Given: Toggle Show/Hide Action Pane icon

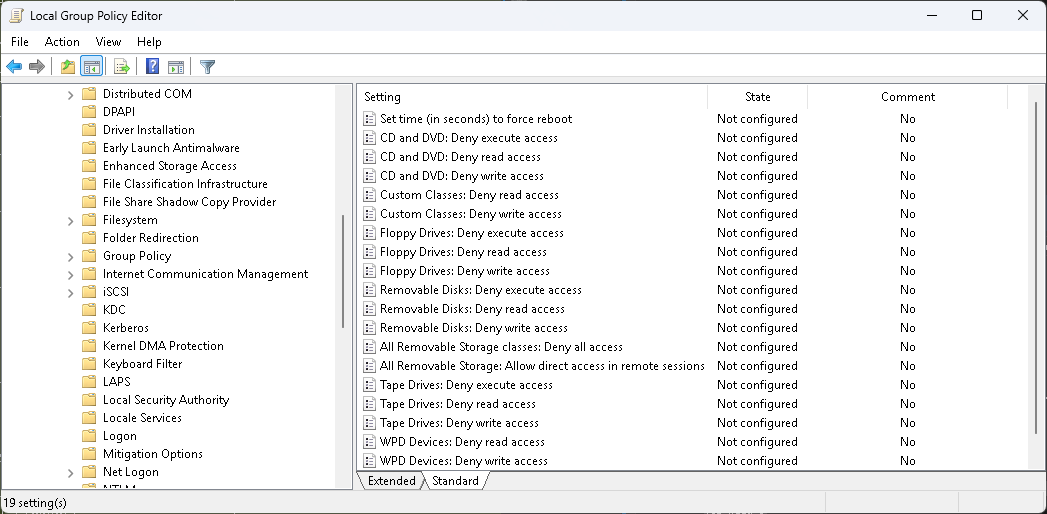Looking at the screenshot, I should [x=176, y=67].
